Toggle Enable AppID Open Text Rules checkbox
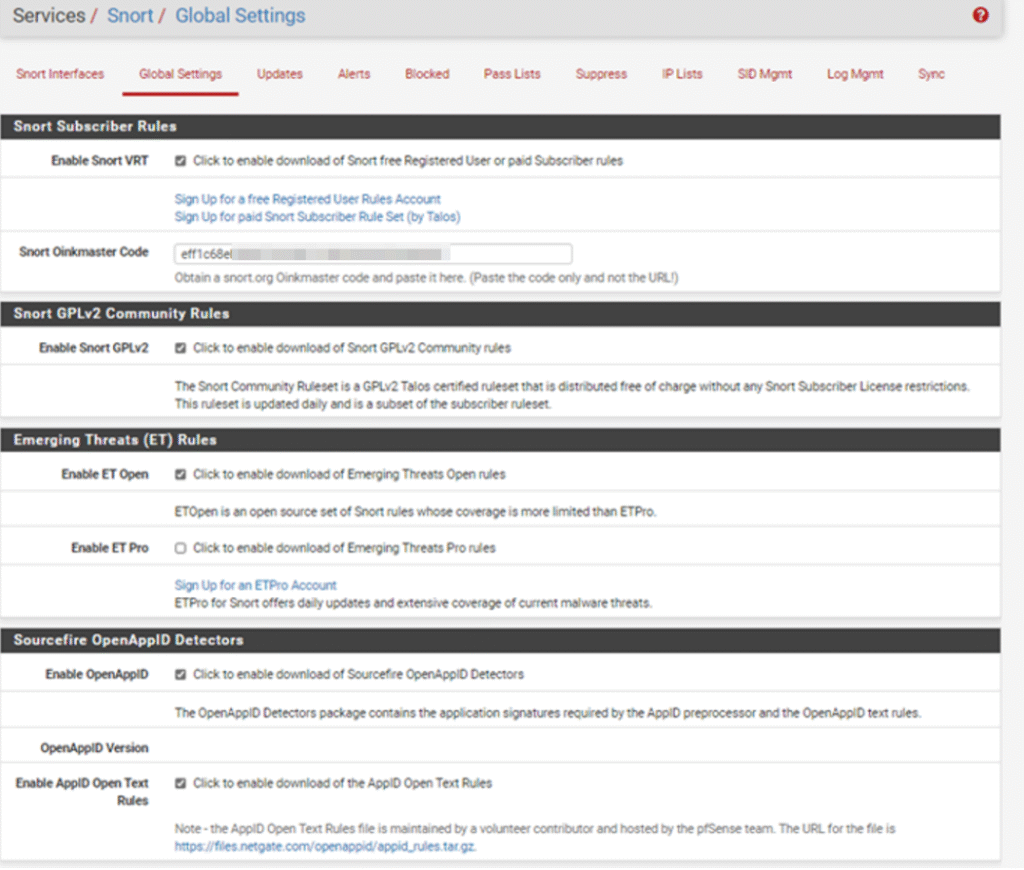Image resolution: width=1024 pixels, height=870 pixels. [181, 783]
